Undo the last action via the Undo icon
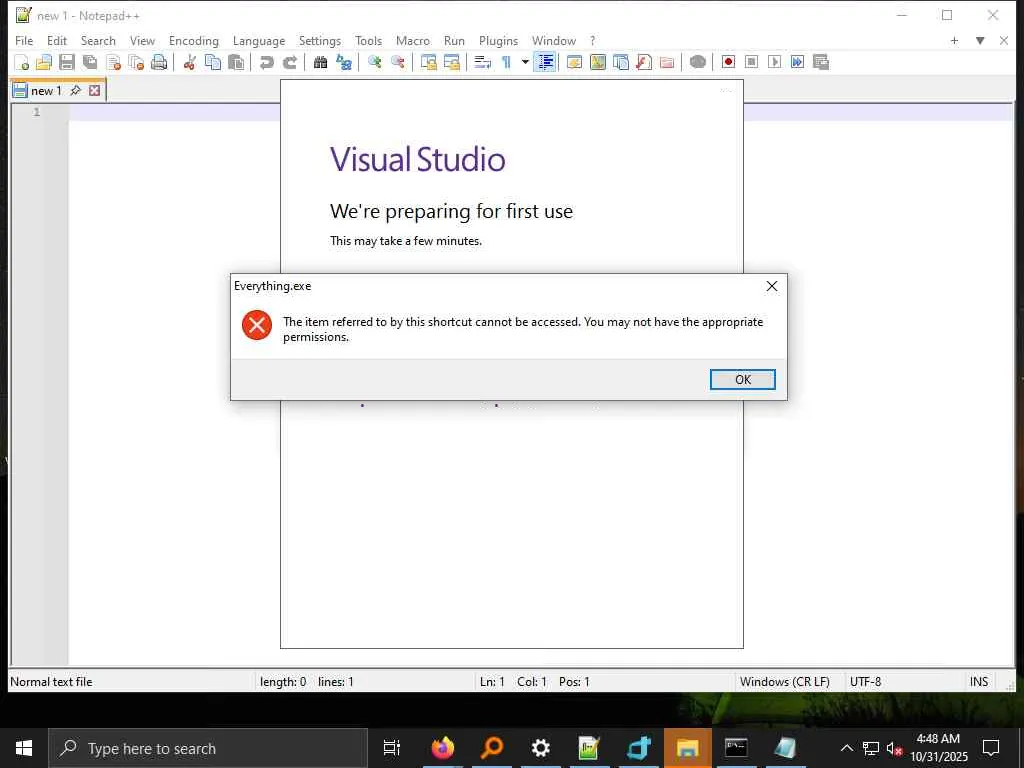 [x=266, y=62]
